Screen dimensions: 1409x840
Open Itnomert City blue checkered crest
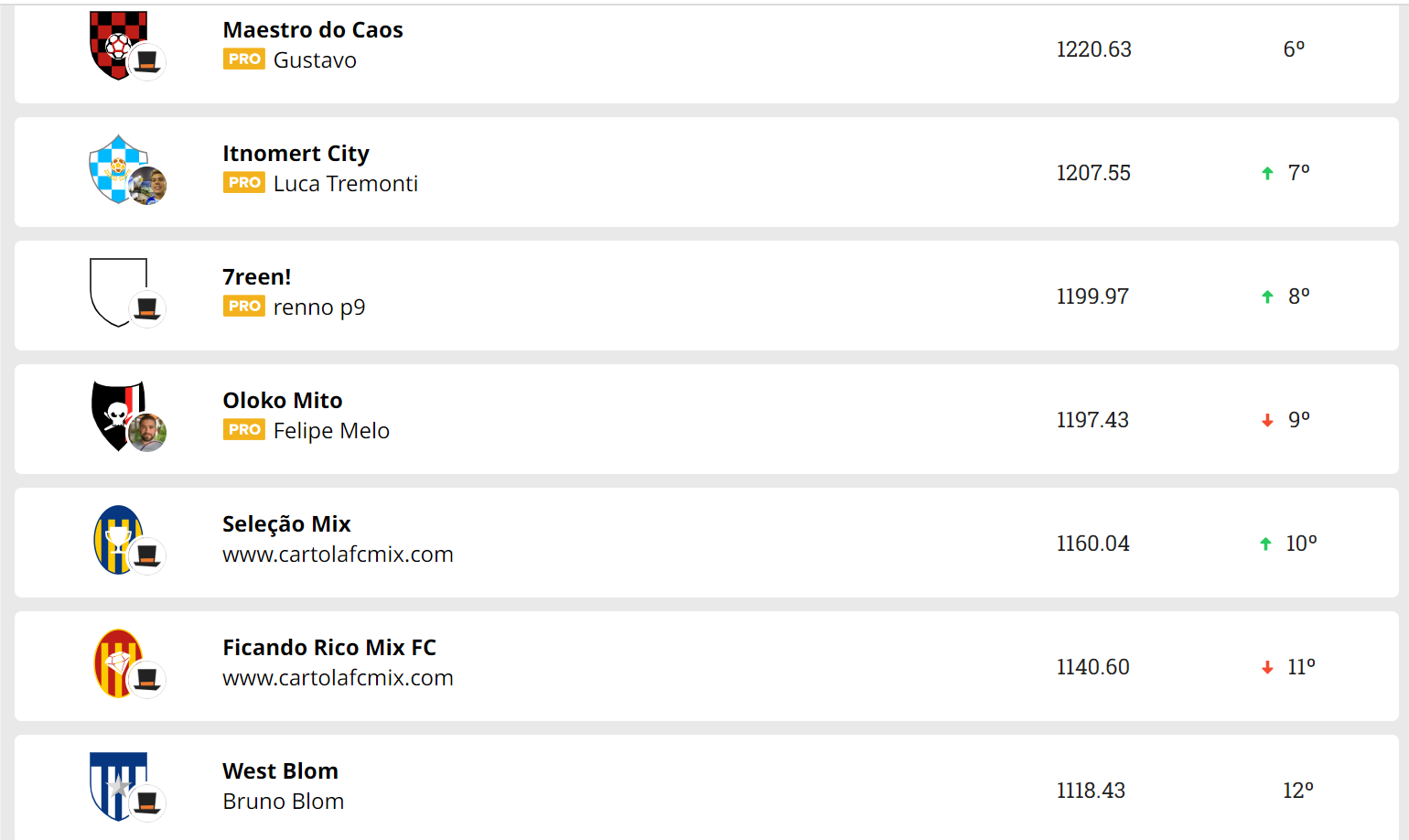118,169
